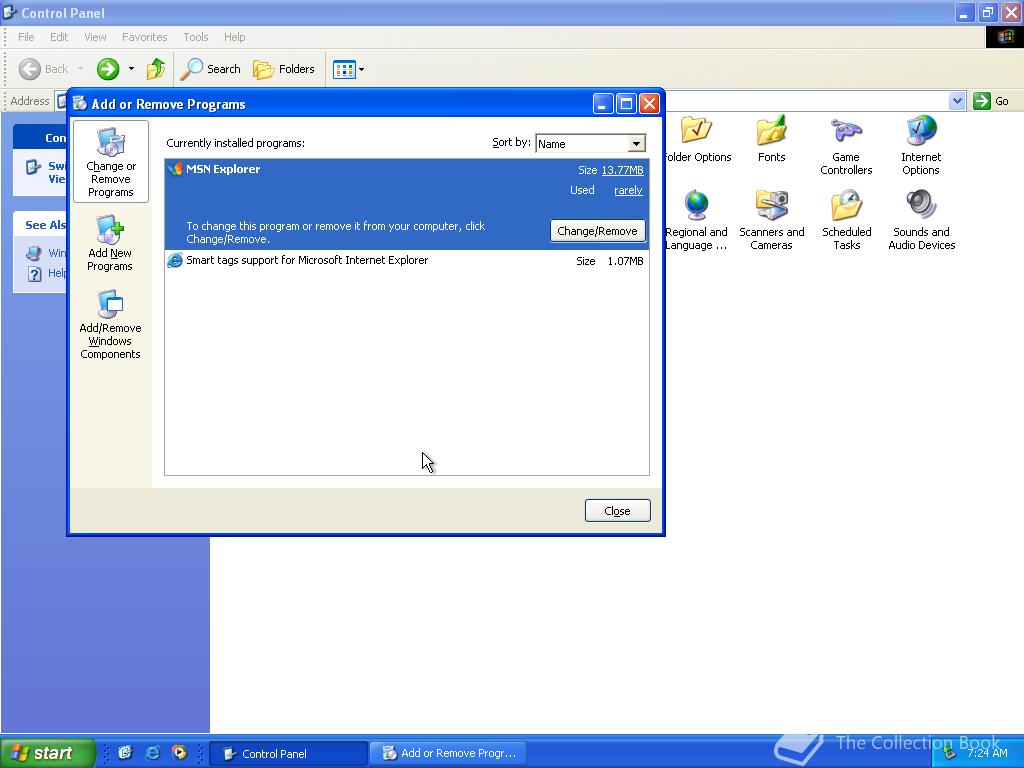Open Add/Remove Windows Components

pyautogui.click(x=110, y=325)
